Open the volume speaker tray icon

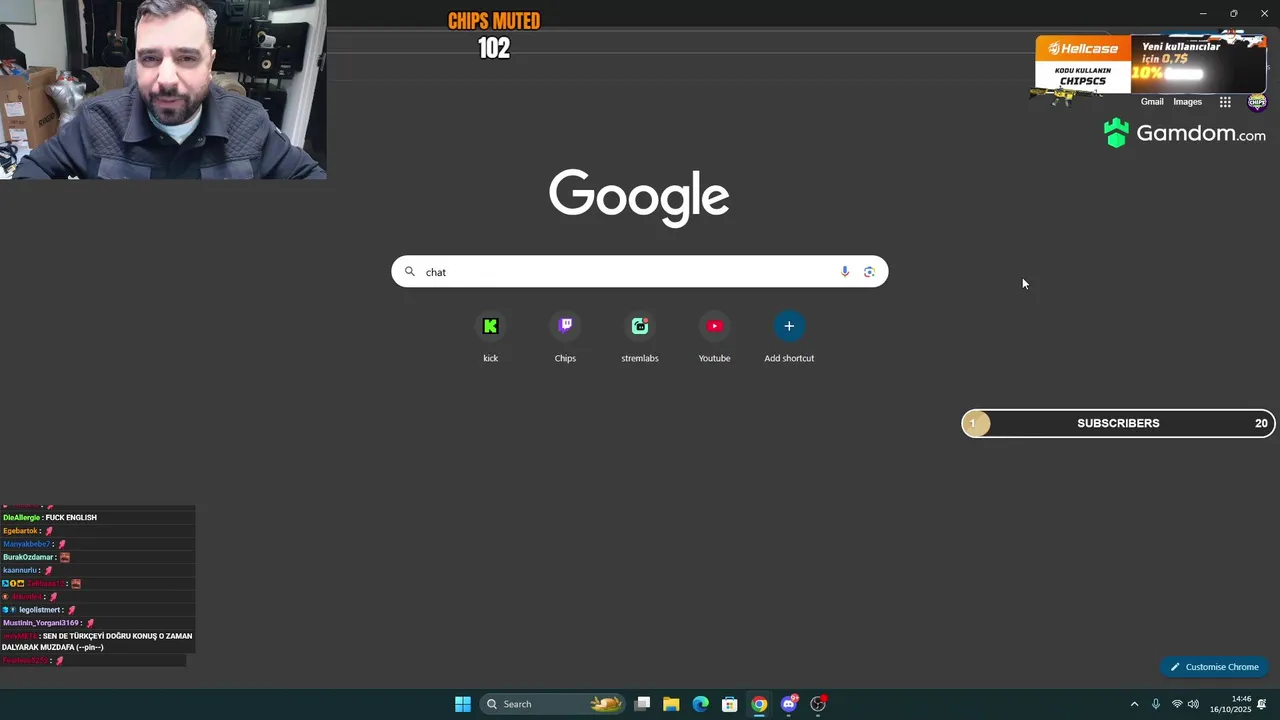click(x=1193, y=704)
